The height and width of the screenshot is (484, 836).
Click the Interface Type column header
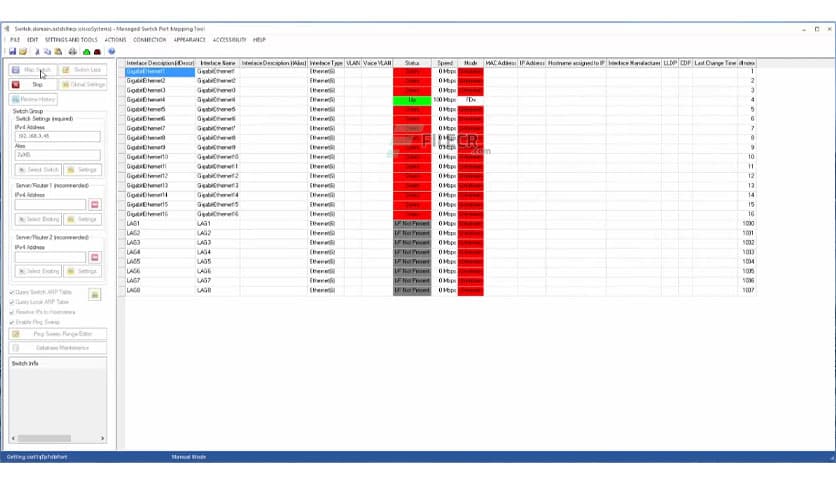pos(326,63)
